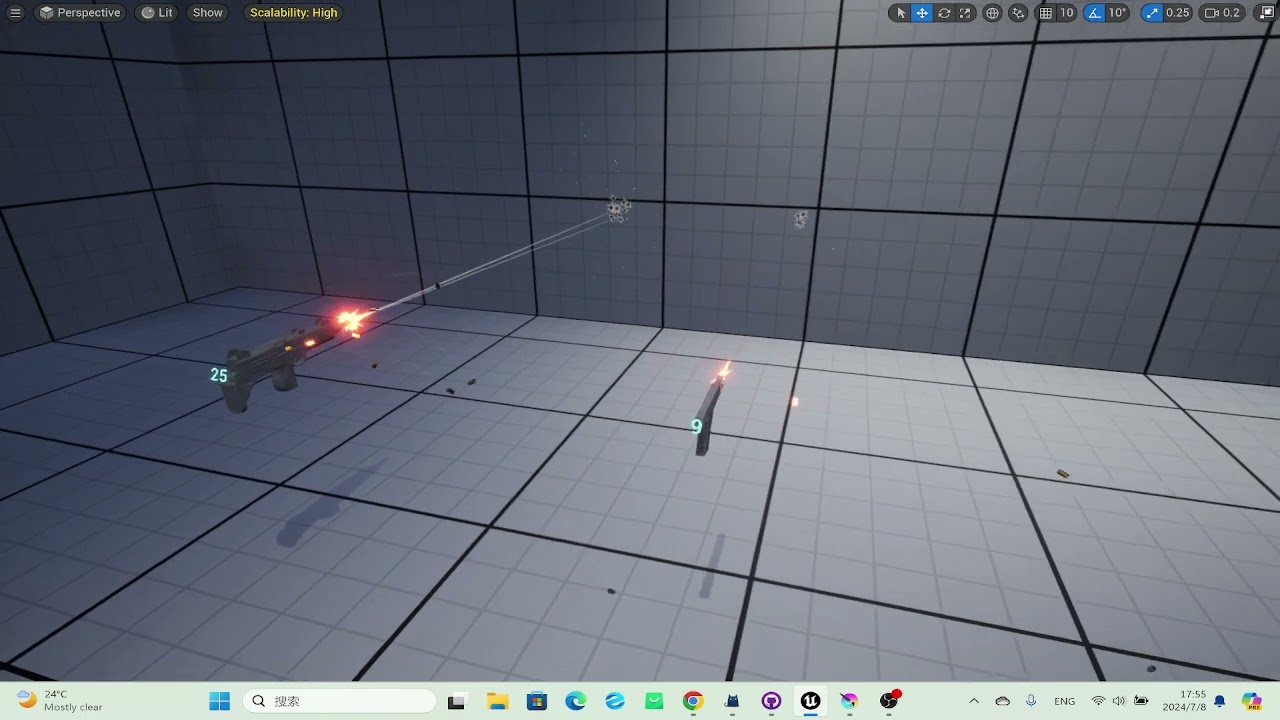Open Microsoft Edge from taskbar

click(576, 701)
